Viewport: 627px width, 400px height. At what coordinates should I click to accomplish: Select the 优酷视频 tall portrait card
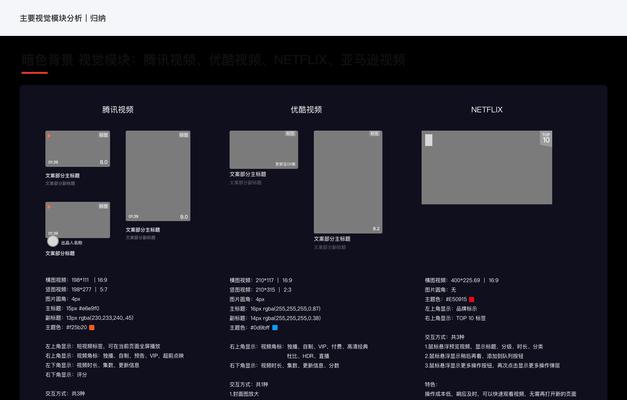348,182
